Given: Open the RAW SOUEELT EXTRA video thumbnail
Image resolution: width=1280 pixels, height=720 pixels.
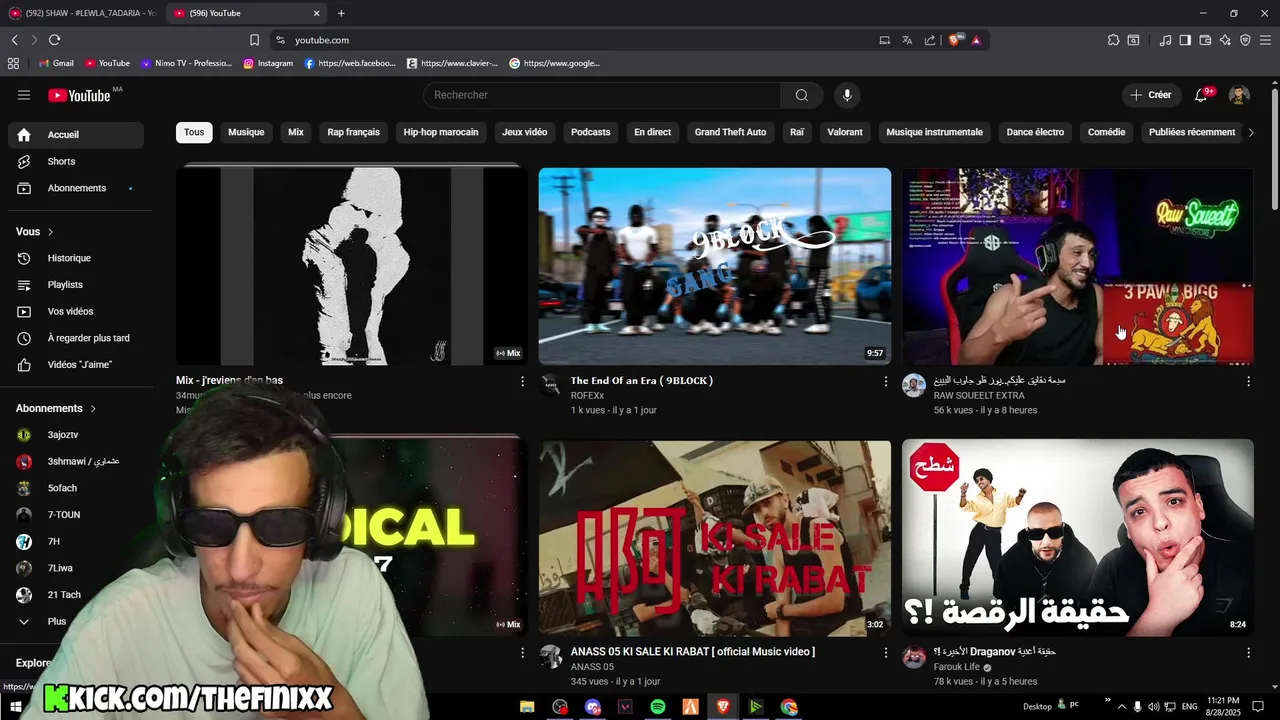Looking at the screenshot, I should (1077, 266).
